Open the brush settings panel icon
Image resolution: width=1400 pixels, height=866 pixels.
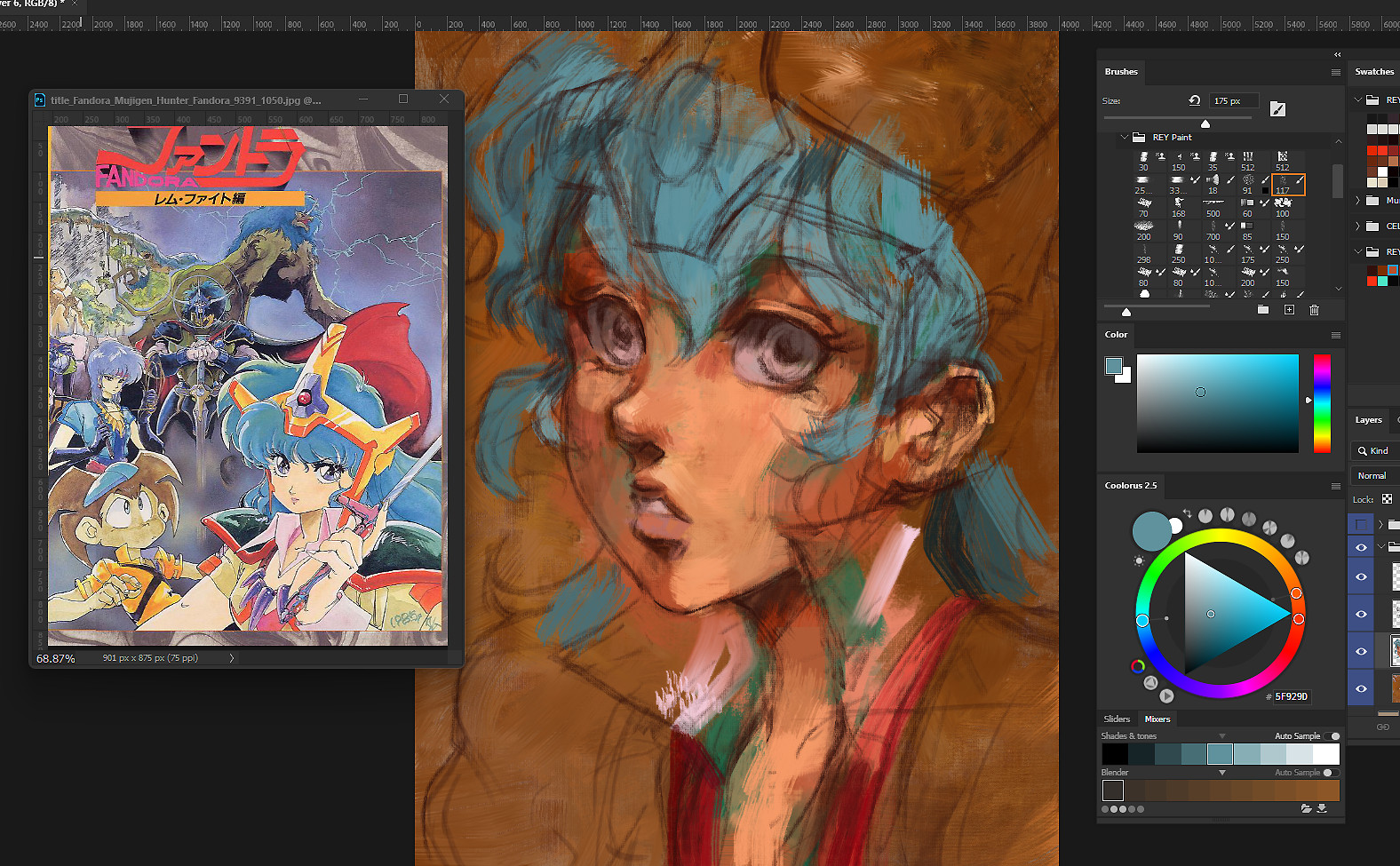[x=1277, y=108]
